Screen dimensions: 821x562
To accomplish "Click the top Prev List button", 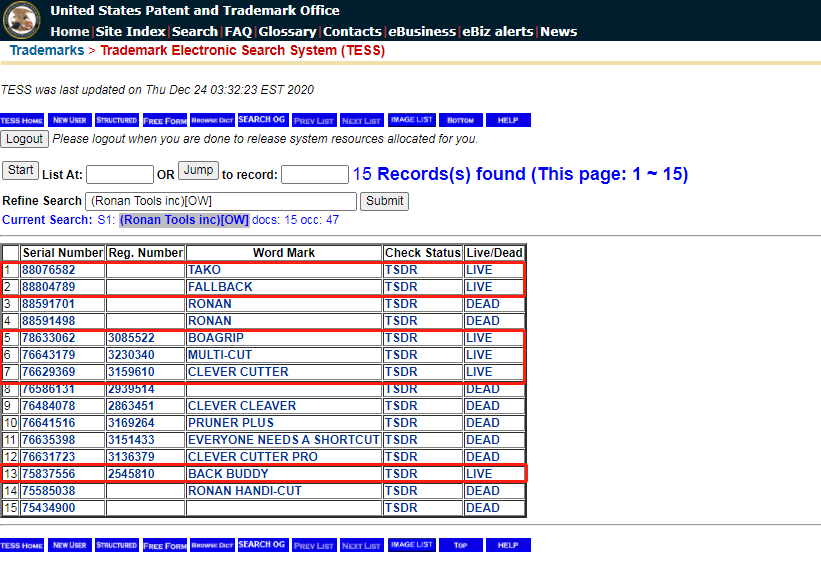I will pos(314,120).
